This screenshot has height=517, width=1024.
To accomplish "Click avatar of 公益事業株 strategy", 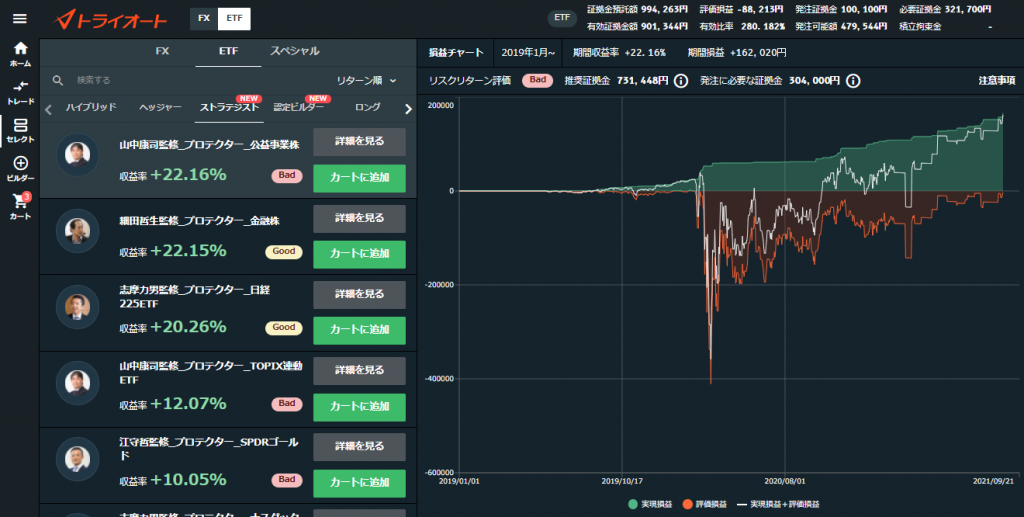I will pos(77,155).
